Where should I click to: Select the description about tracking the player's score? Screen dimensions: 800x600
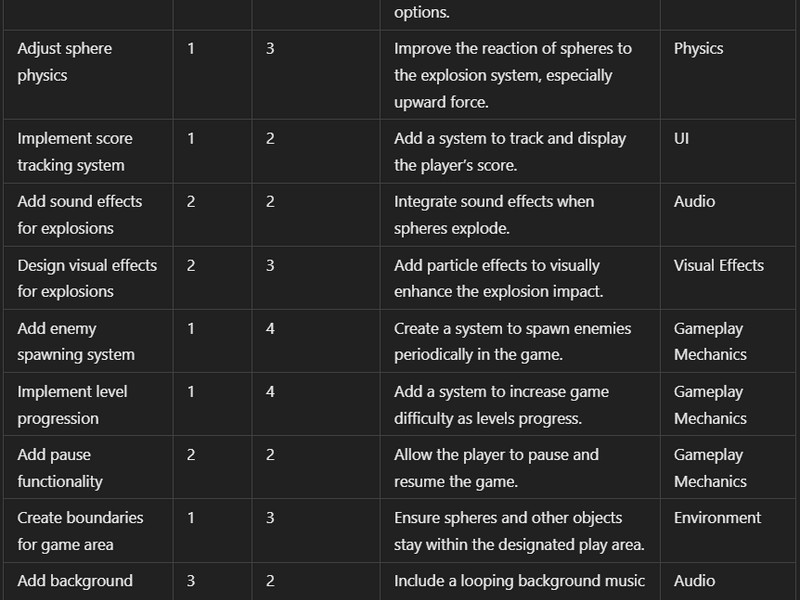[510, 152]
